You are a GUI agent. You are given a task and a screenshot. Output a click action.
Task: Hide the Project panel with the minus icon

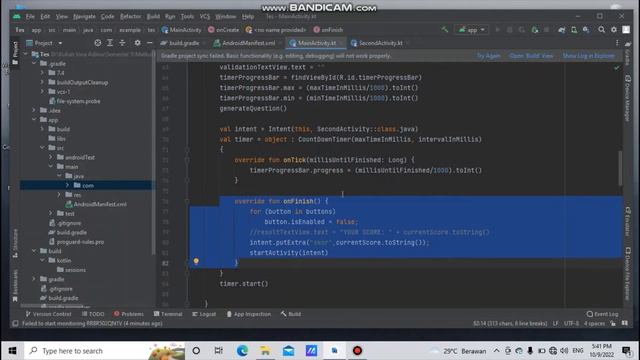[x=149, y=43]
